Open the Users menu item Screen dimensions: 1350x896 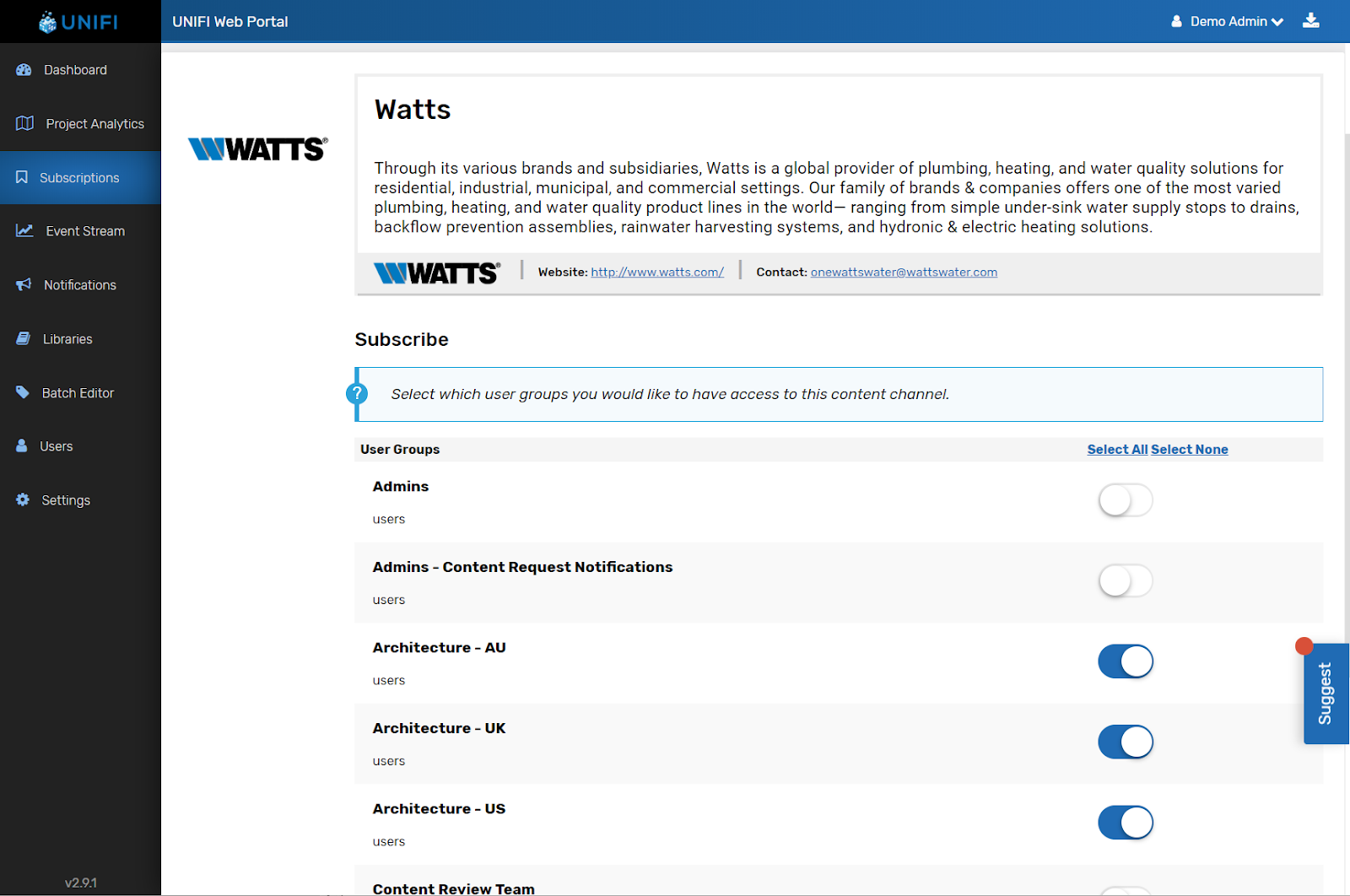tap(80, 446)
